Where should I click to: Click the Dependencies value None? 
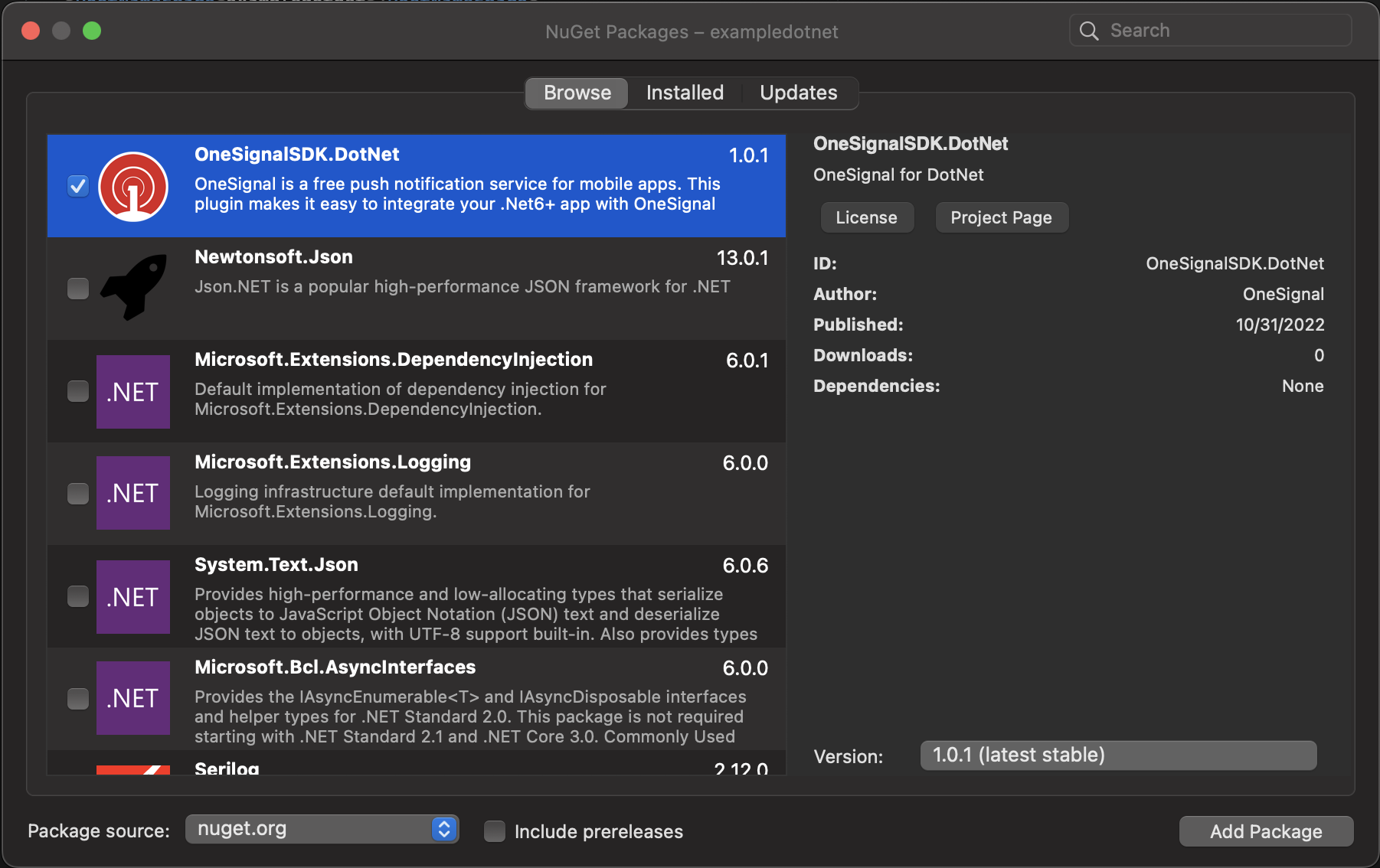[1303, 386]
